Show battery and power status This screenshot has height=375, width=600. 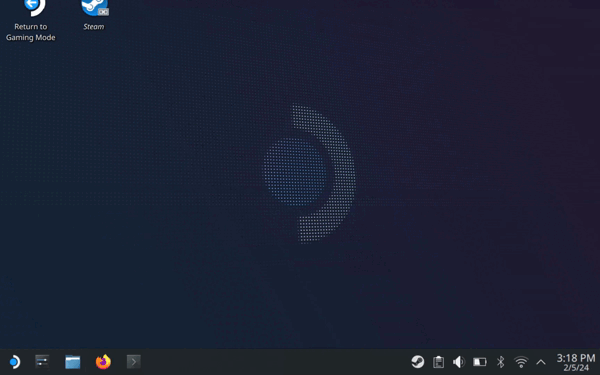pos(480,362)
